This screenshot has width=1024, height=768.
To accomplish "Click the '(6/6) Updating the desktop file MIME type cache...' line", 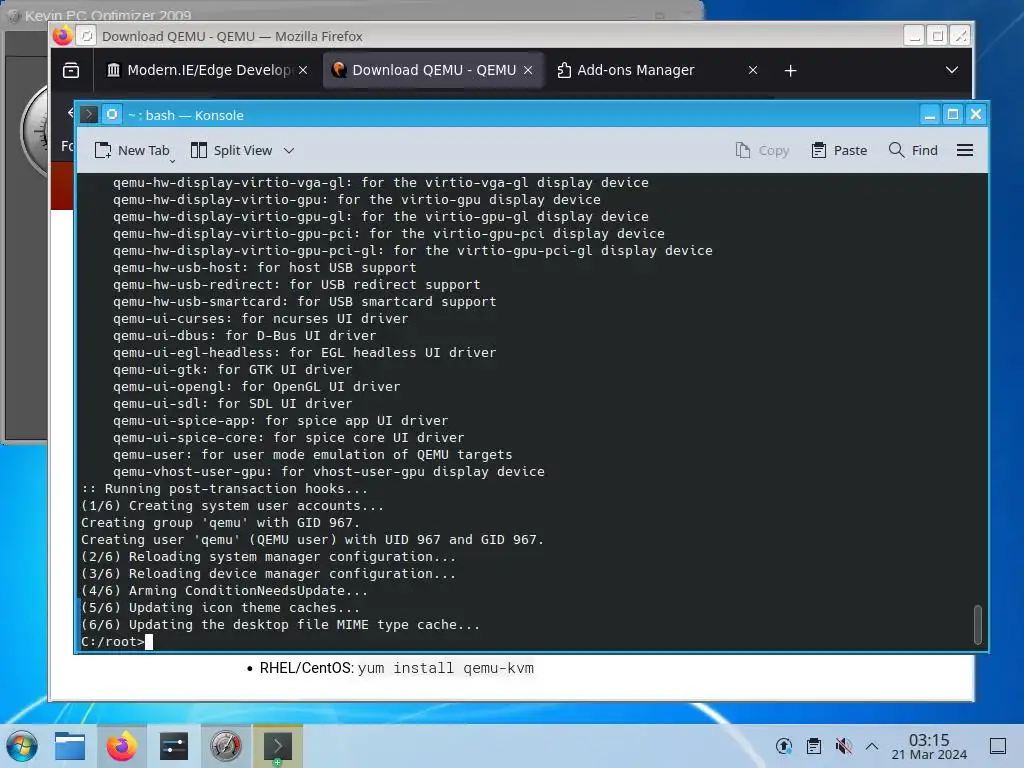I will click(280, 625).
